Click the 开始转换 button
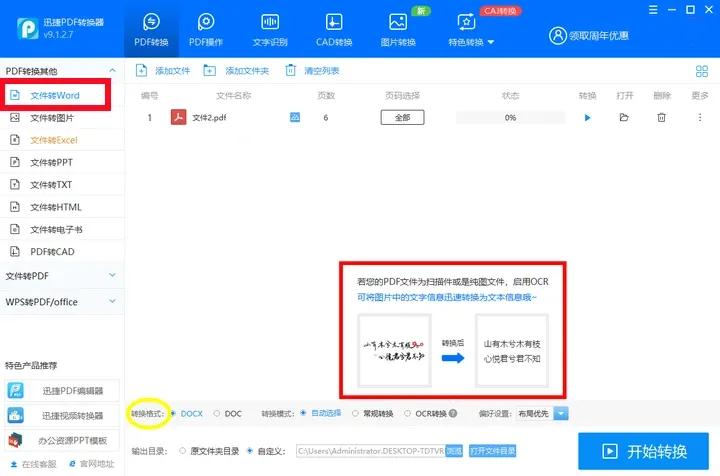Viewport: 720px width, 476px height. [643, 451]
